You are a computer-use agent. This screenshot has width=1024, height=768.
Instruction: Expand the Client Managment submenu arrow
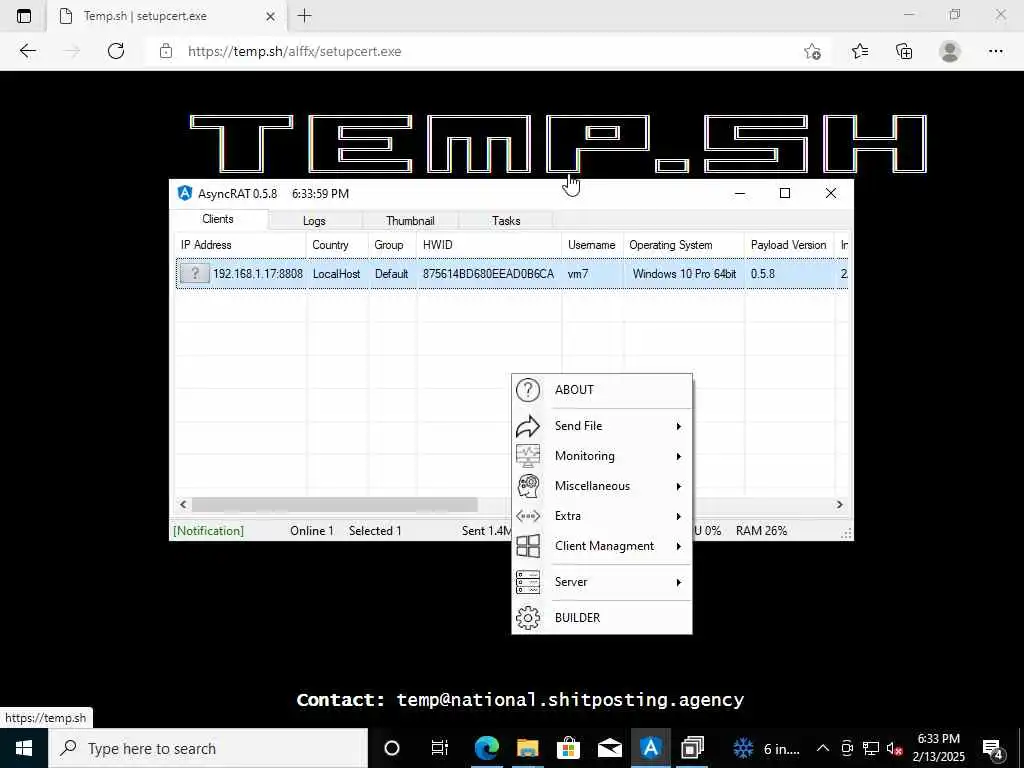679,547
